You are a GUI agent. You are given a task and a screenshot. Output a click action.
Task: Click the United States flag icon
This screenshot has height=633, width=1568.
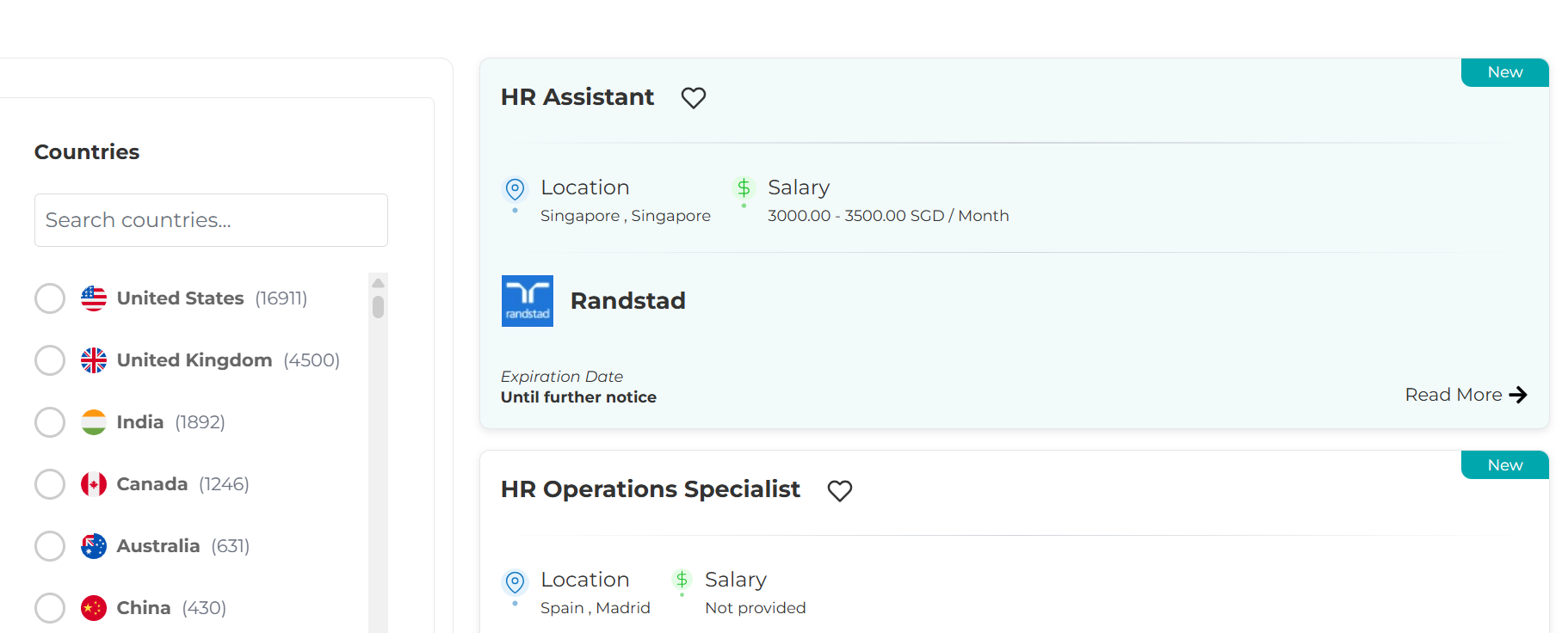tap(94, 298)
